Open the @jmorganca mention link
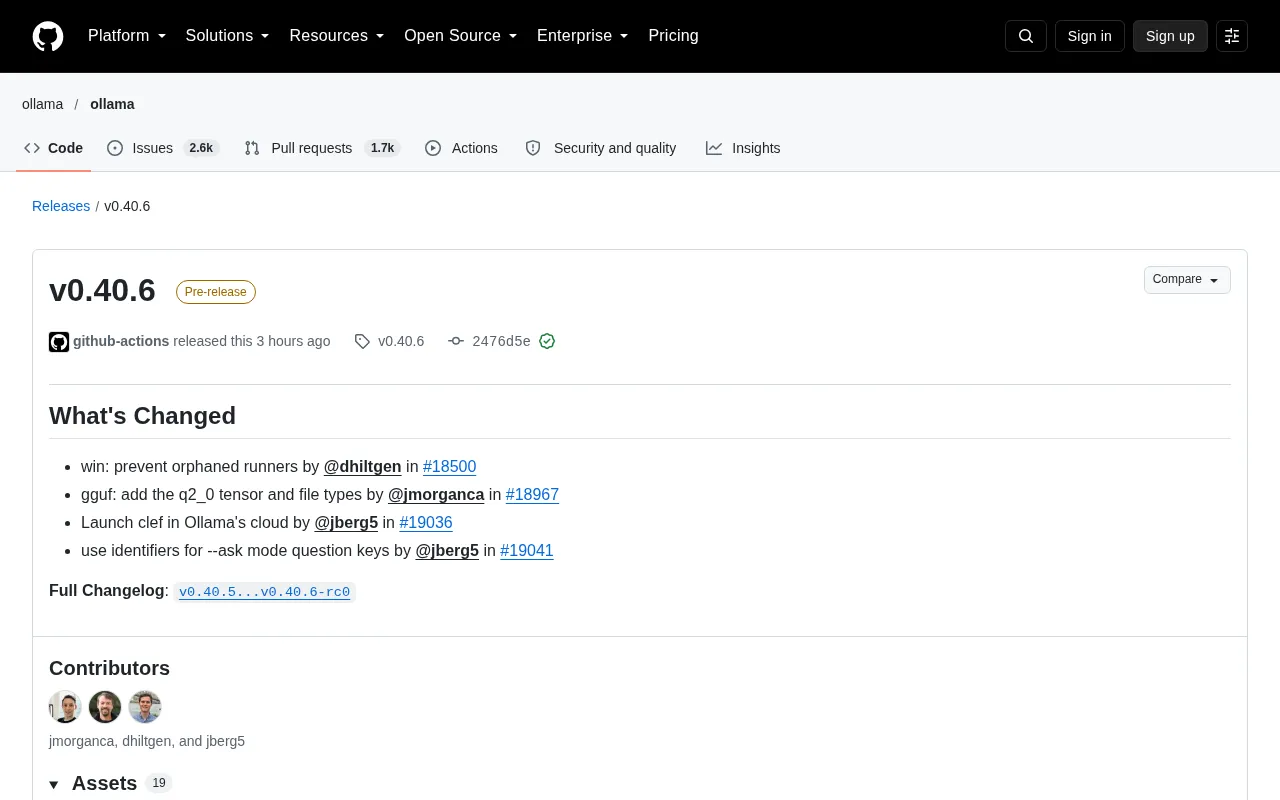1280x800 pixels. point(436,495)
